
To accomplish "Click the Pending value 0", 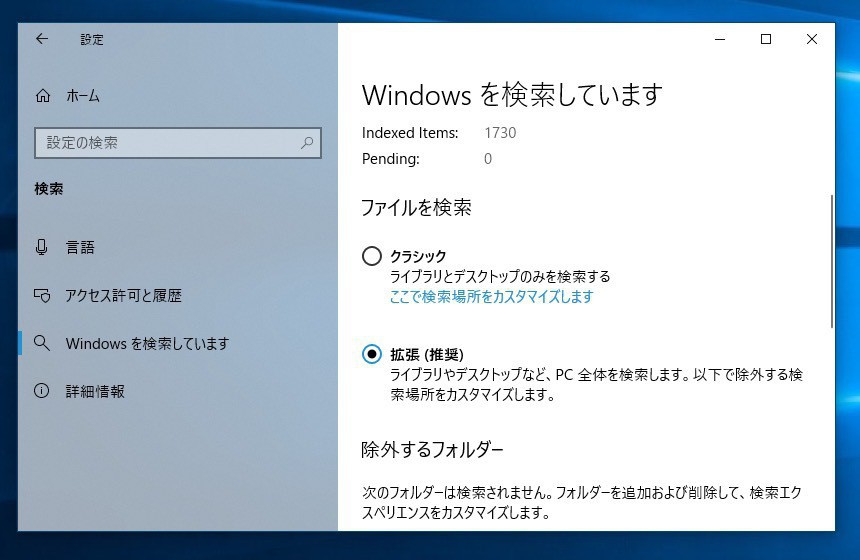I will pos(488,159).
